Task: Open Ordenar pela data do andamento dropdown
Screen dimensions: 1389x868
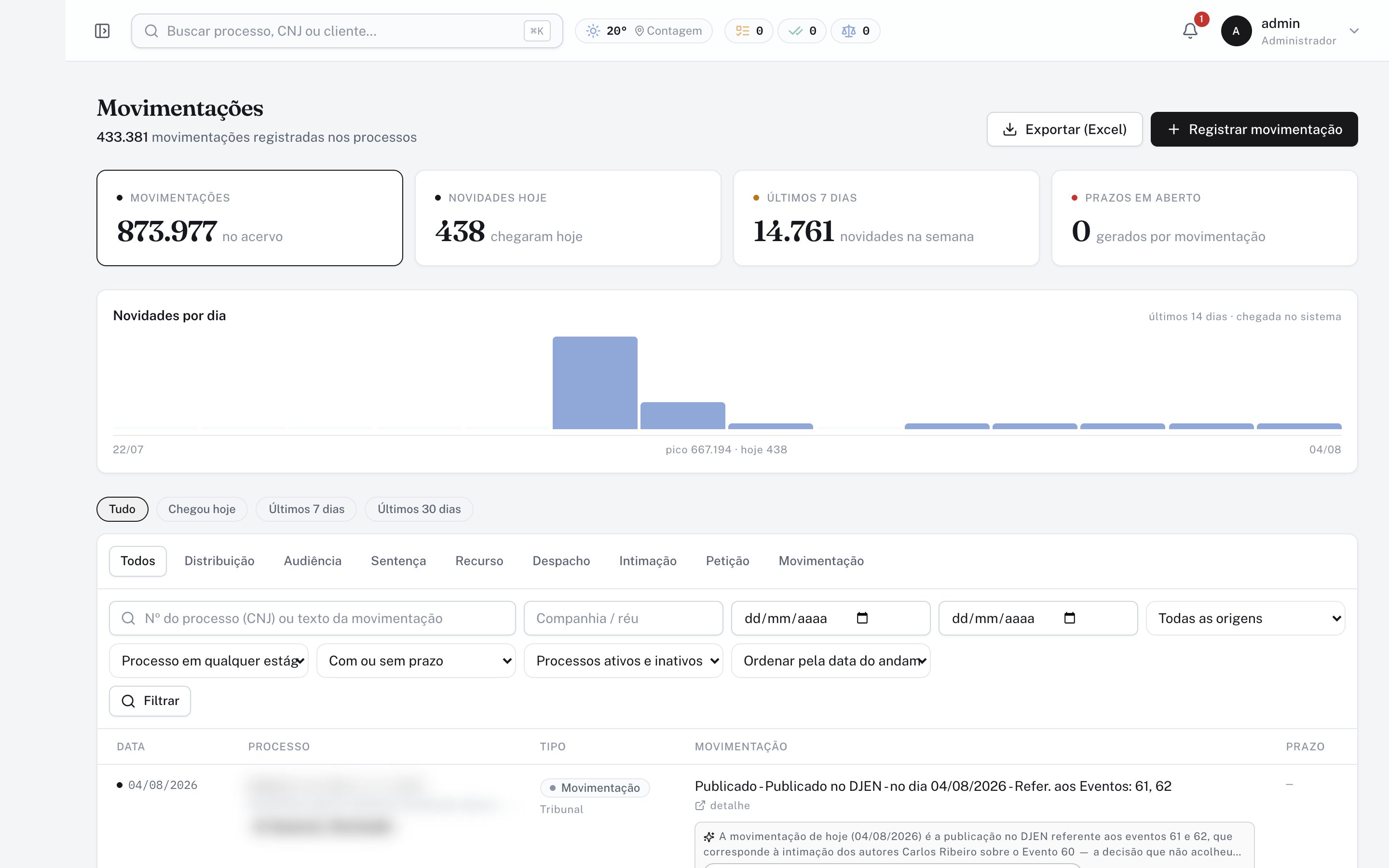Action: point(831,661)
